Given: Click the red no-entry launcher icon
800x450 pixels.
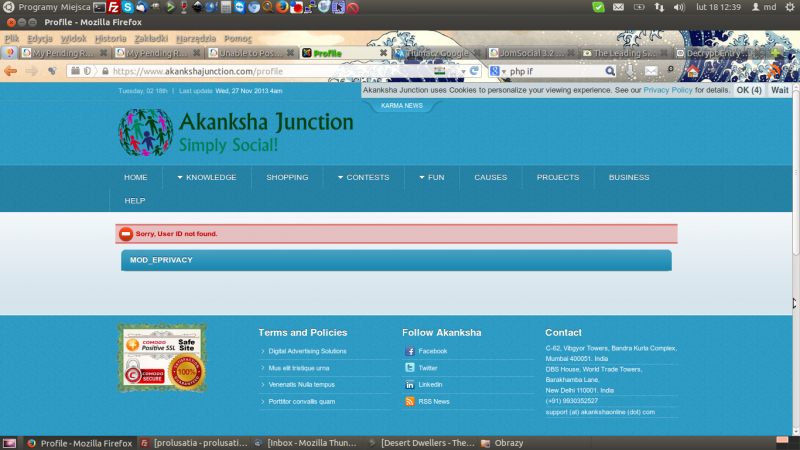Looking at the screenshot, I should (x=353, y=8).
